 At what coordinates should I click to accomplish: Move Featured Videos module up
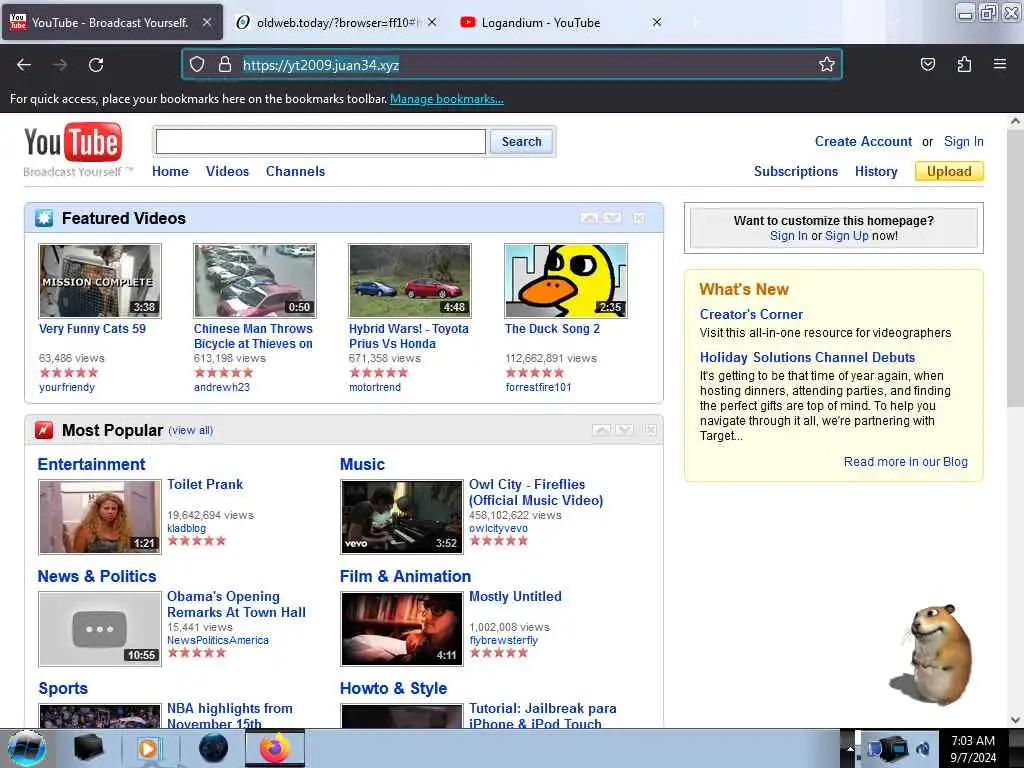coord(589,218)
